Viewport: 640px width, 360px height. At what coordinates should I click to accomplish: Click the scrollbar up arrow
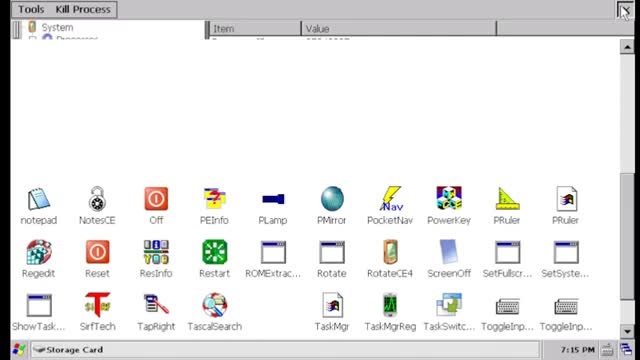(x=627, y=47)
